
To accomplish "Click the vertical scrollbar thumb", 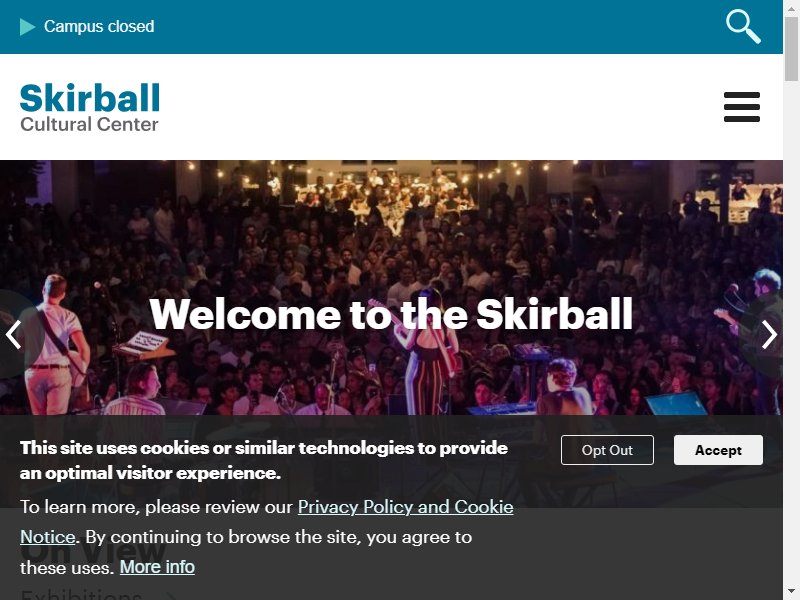I will 791,48.
